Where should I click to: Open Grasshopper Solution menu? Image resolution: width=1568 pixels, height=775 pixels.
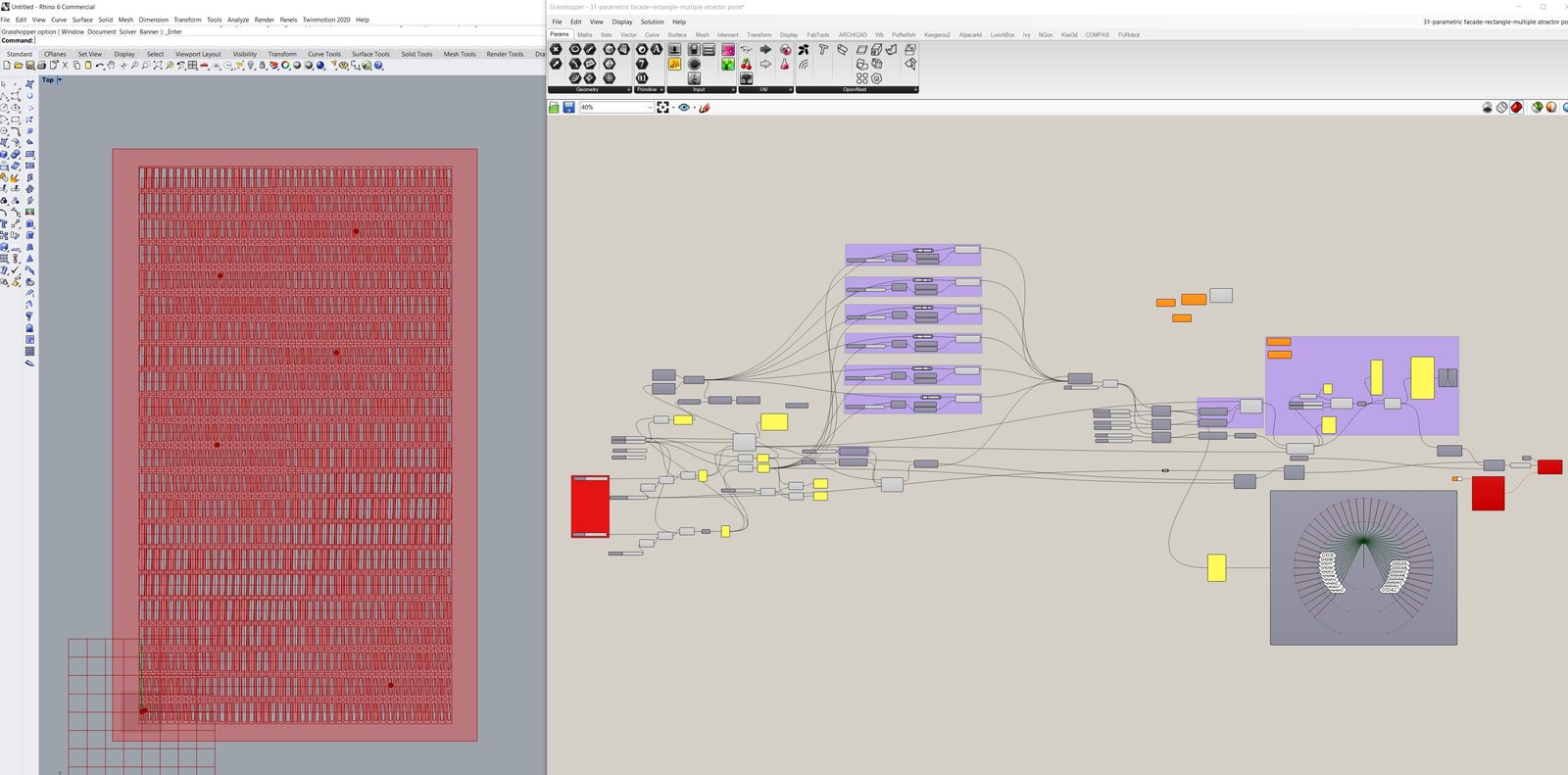pos(652,22)
